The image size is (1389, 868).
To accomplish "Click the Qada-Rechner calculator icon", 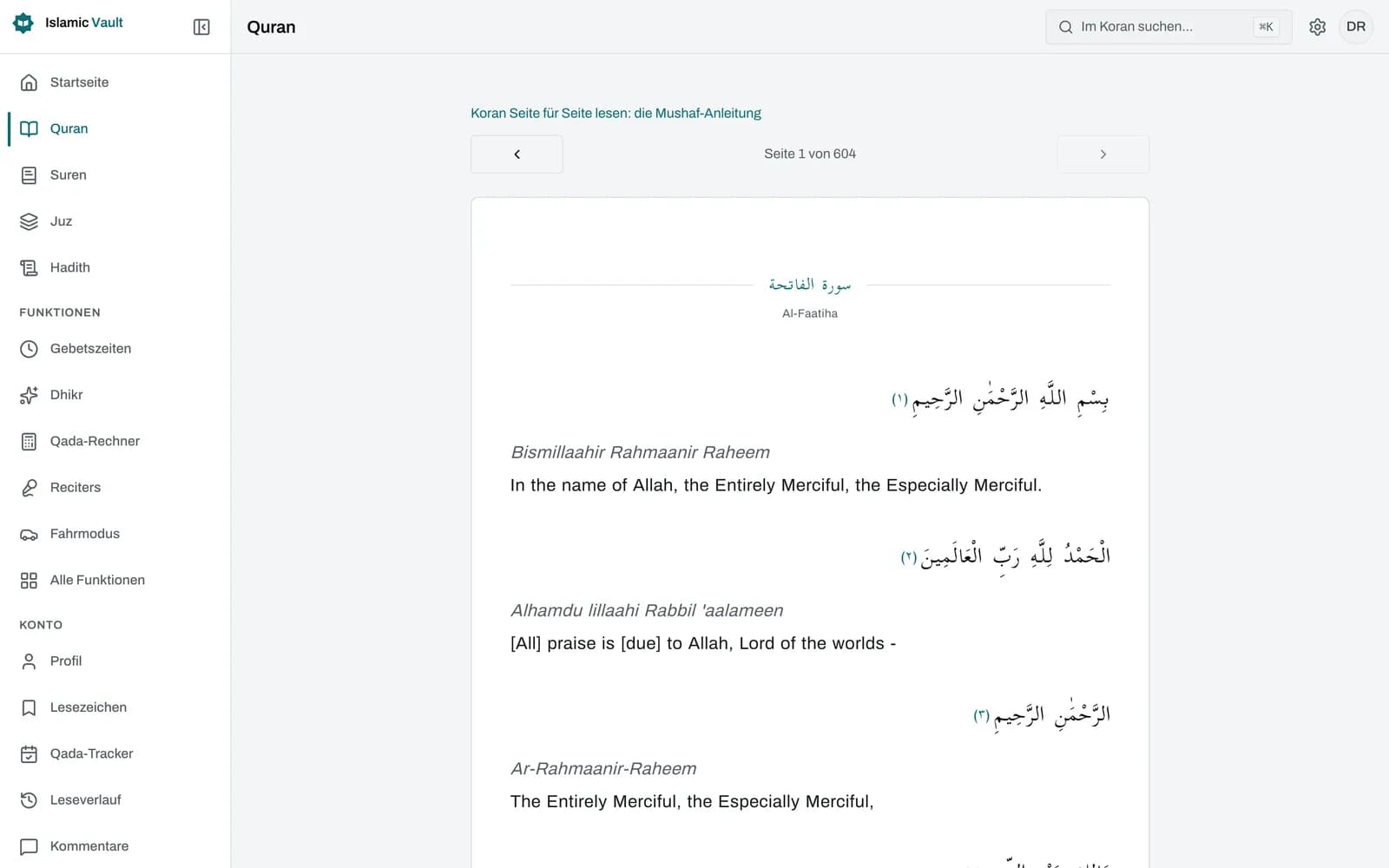I will coord(29,441).
